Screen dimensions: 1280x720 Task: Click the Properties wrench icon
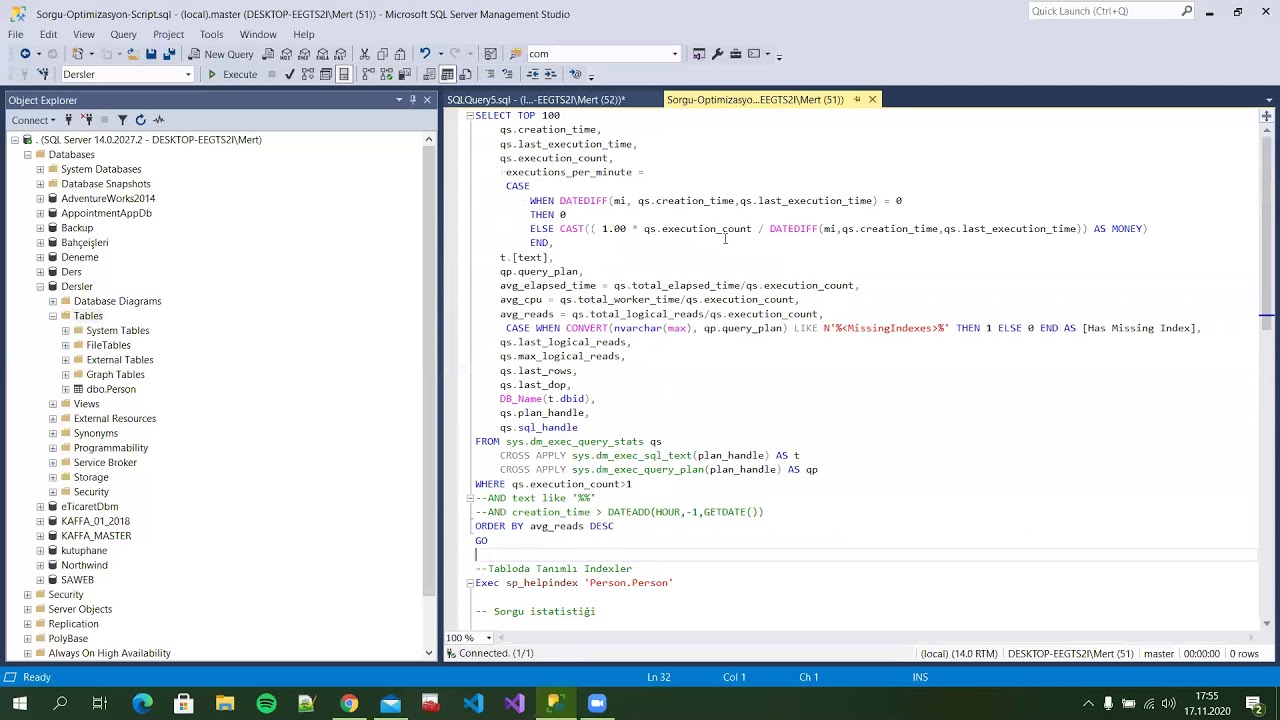click(717, 54)
